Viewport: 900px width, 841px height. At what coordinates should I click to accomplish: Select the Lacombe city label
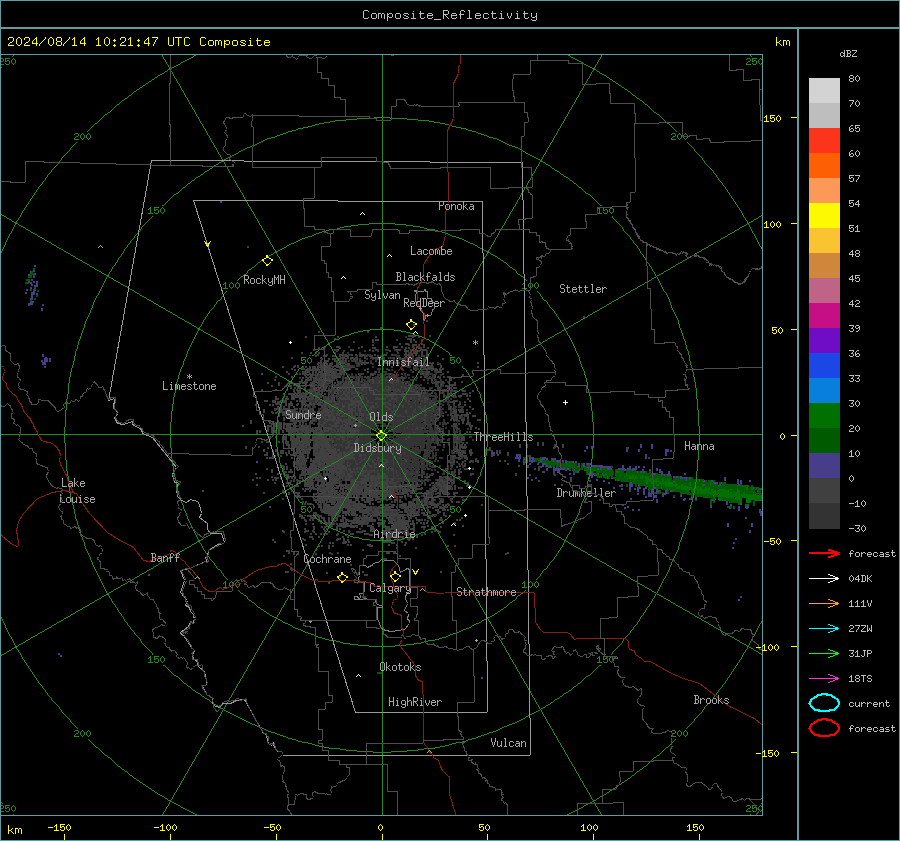431,251
